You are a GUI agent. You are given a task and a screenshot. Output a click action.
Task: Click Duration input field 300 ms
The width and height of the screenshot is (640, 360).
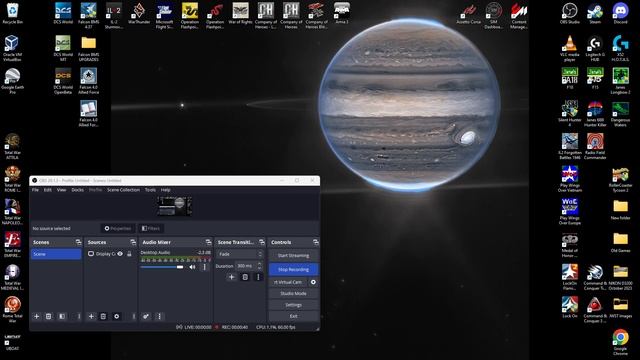click(246, 266)
